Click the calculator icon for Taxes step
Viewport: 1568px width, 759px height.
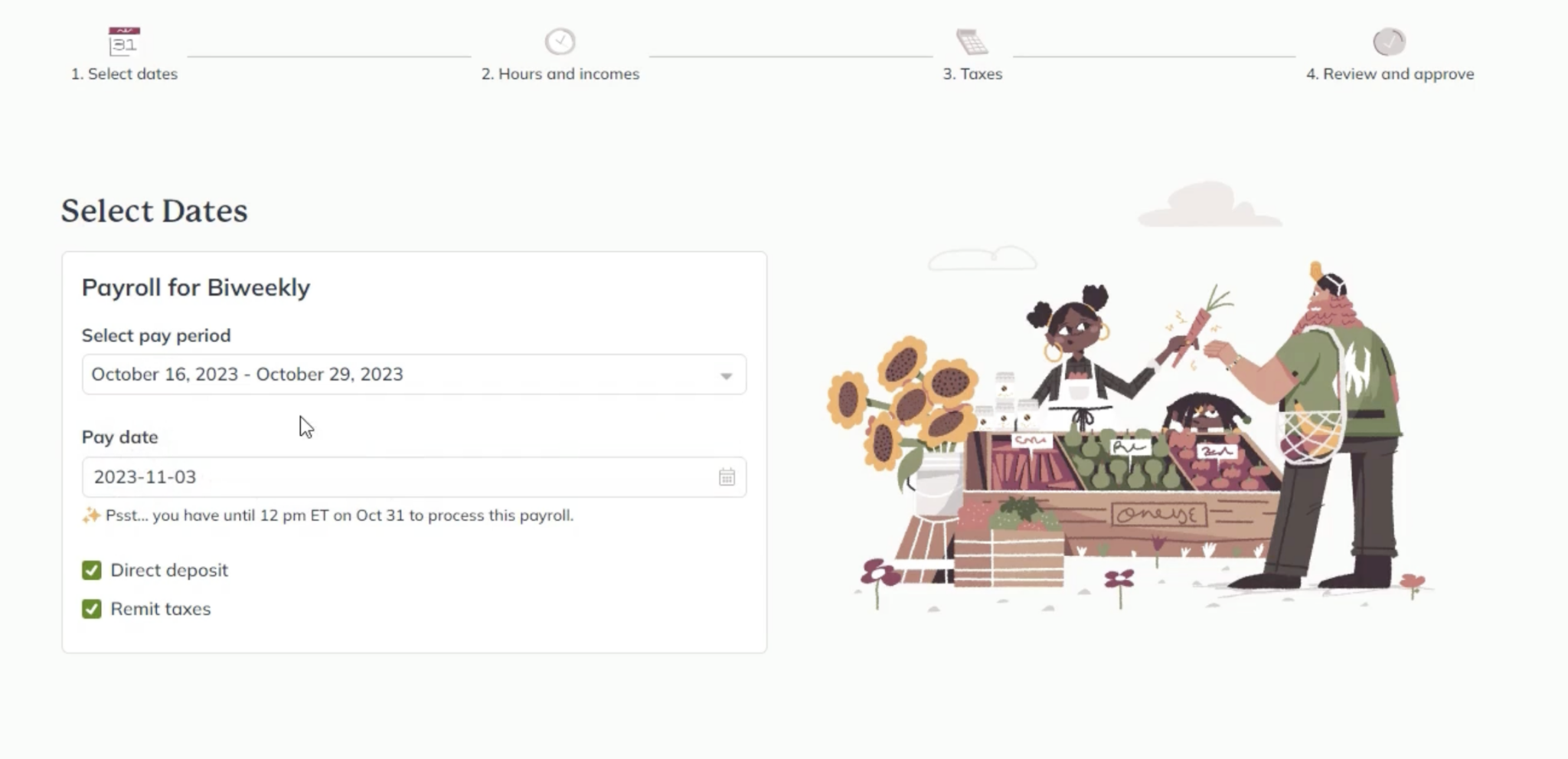[x=972, y=41]
